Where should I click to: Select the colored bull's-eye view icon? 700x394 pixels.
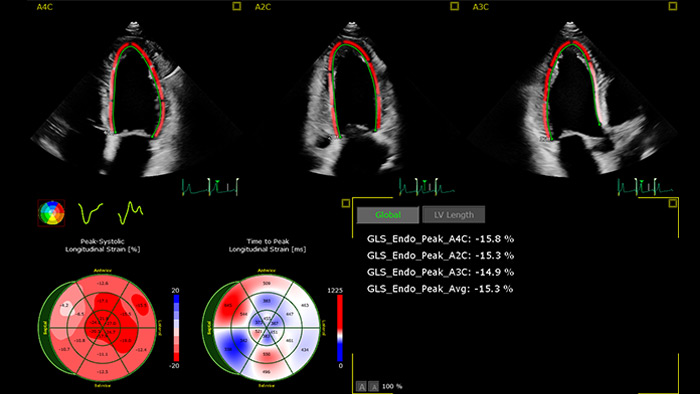51,213
